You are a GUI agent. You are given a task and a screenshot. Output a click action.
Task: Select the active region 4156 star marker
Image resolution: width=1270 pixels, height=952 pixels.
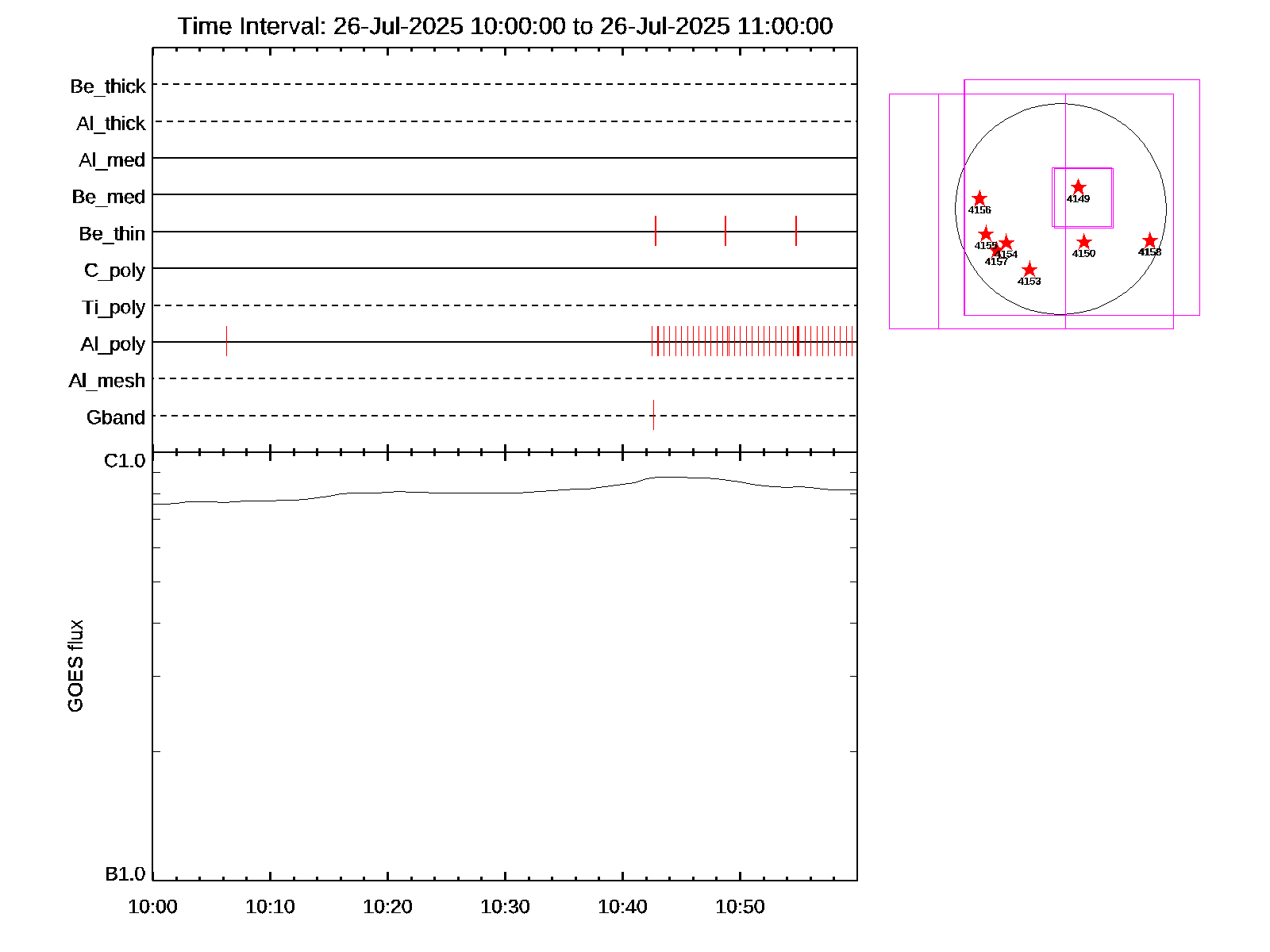point(979,198)
